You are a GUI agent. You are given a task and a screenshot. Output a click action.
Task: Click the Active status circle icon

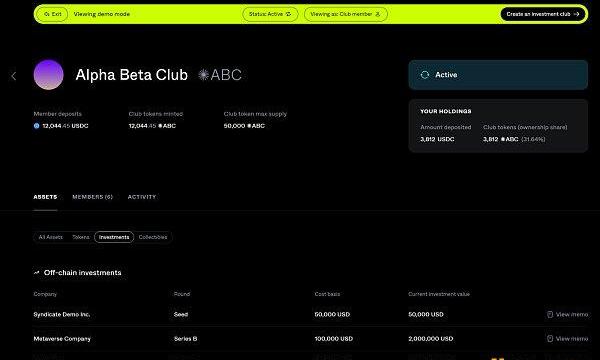click(425, 75)
